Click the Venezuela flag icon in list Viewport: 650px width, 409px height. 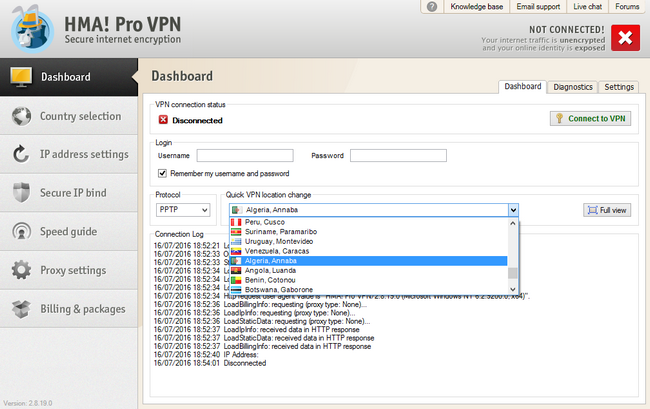pyautogui.click(x=236, y=251)
